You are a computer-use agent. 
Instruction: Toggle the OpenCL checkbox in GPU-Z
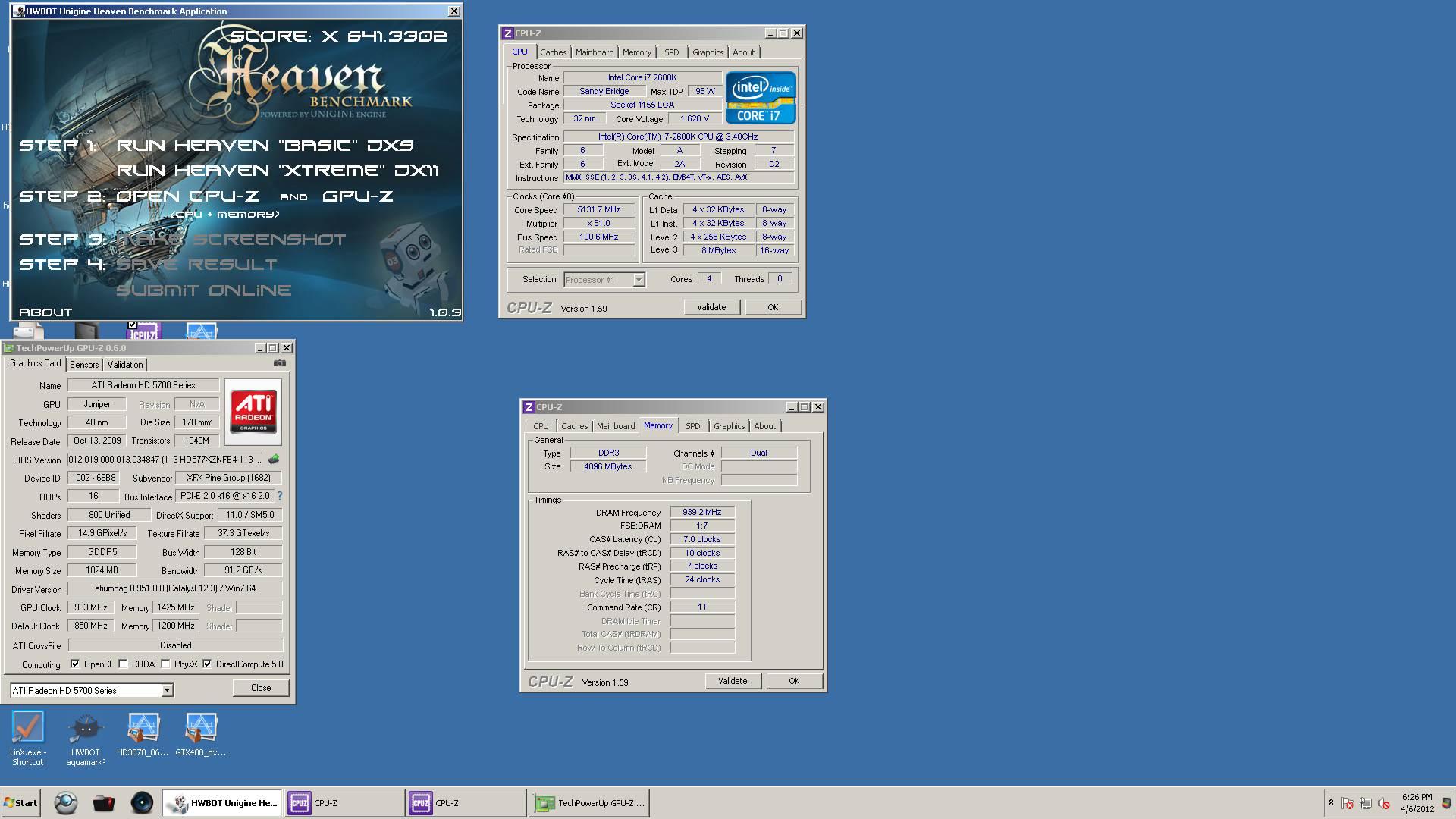(x=75, y=664)
